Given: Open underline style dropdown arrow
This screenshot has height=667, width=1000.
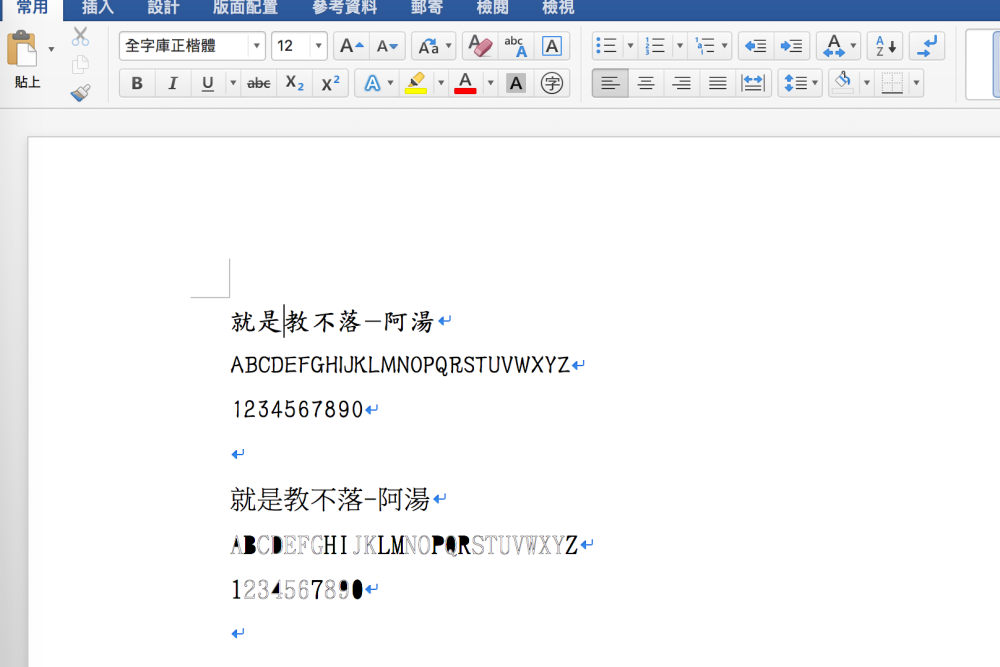Looking at the screenshot, I should [233, 83].
